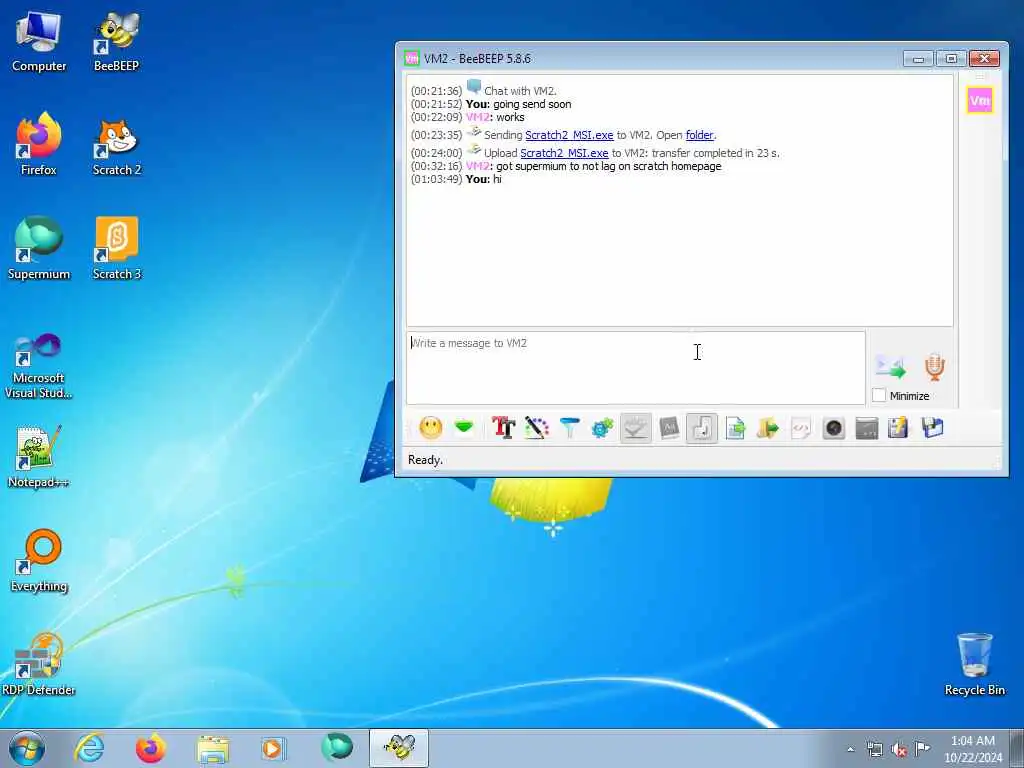The width and height of the screenshot is (1024, 768).
Task: Click the muted volume tray icon
Action: click(899, 749)
